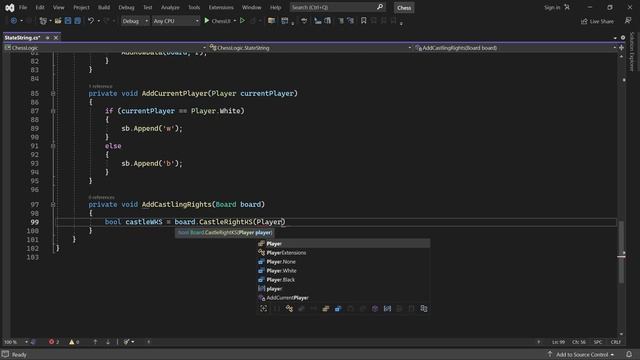The image size is (640, 360).
Task: Toggle the namespaces filter in IntelliSense
Action: pyautogui.click(x=277, y=309)
